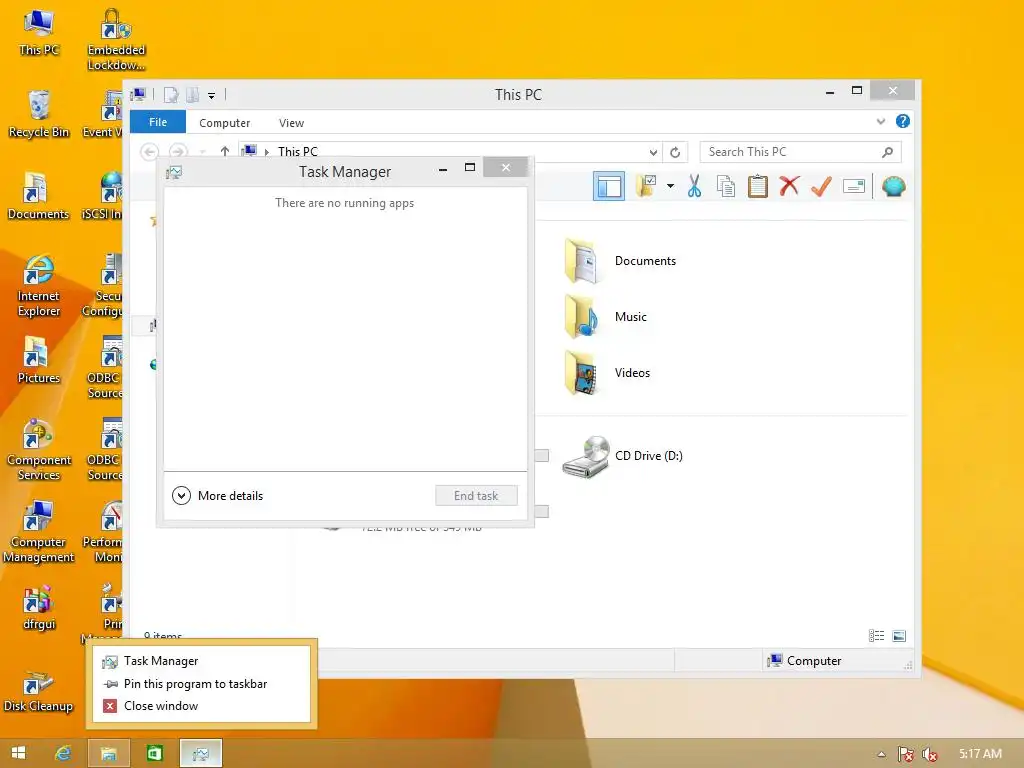This screenshot has width=1024, height=768.
Task: Select the Documents desktop shortcut
Action: pyautogui.click(x=38, y=196)
